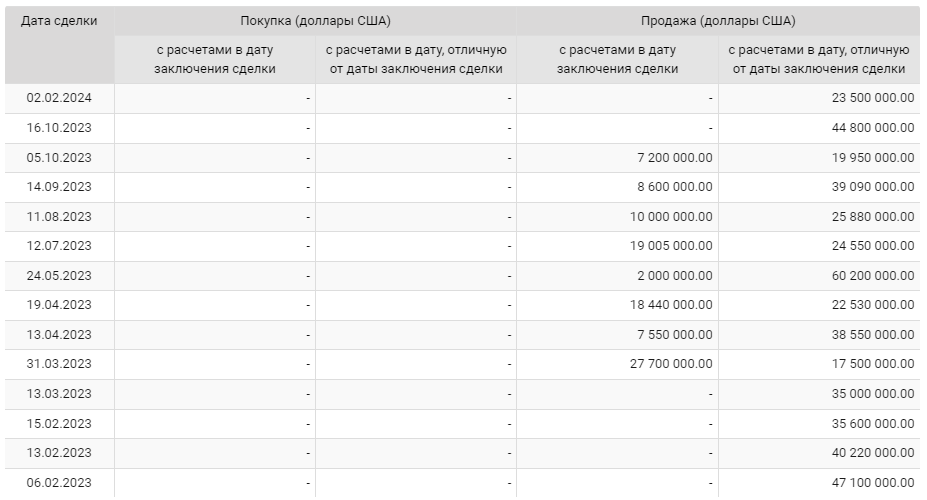Click the date cell 24.05.2023
927x500 pixels.
tap(59, 276)
